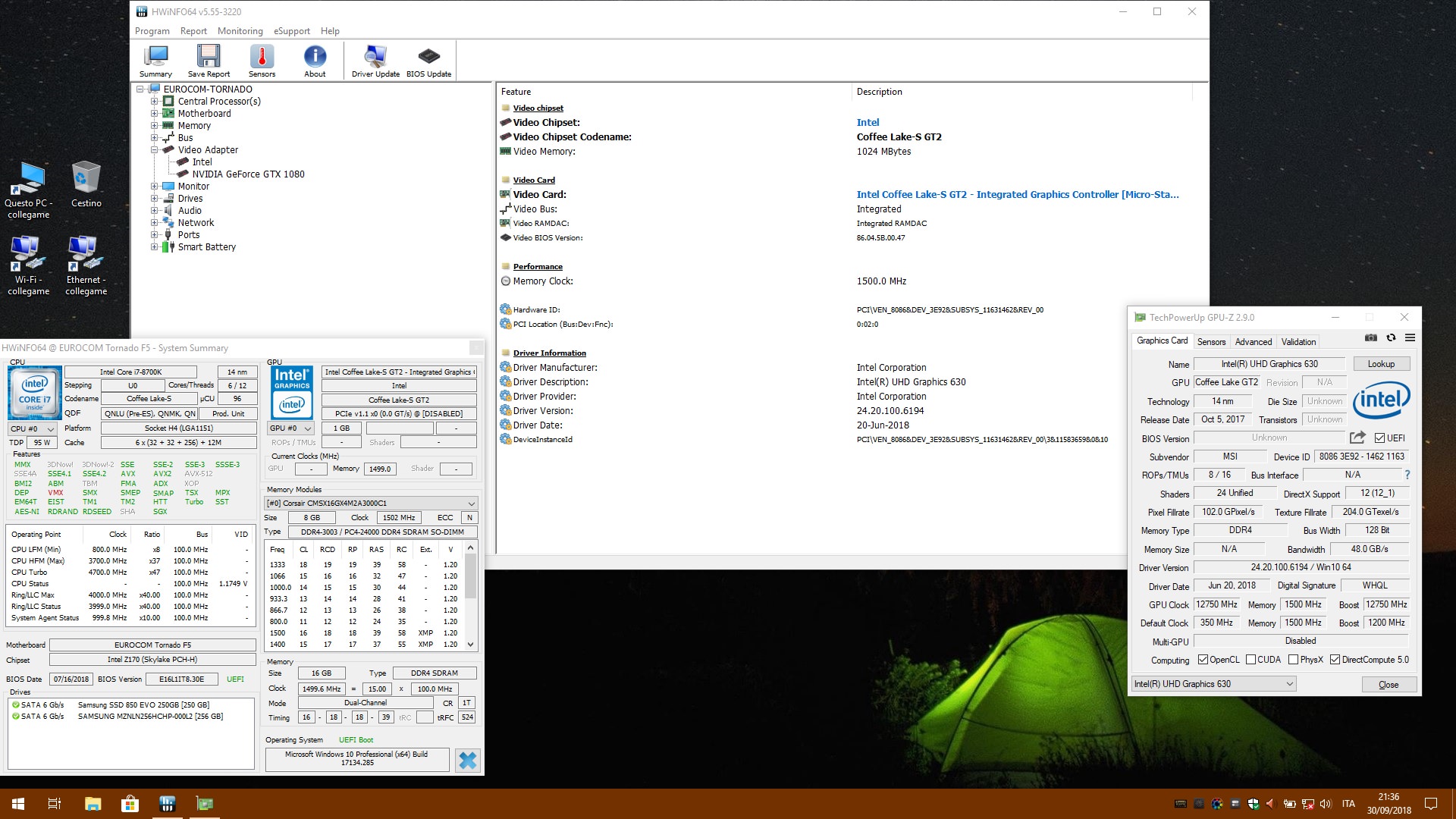Collapse the Video Adapter tree node

(x=154, y=150)
